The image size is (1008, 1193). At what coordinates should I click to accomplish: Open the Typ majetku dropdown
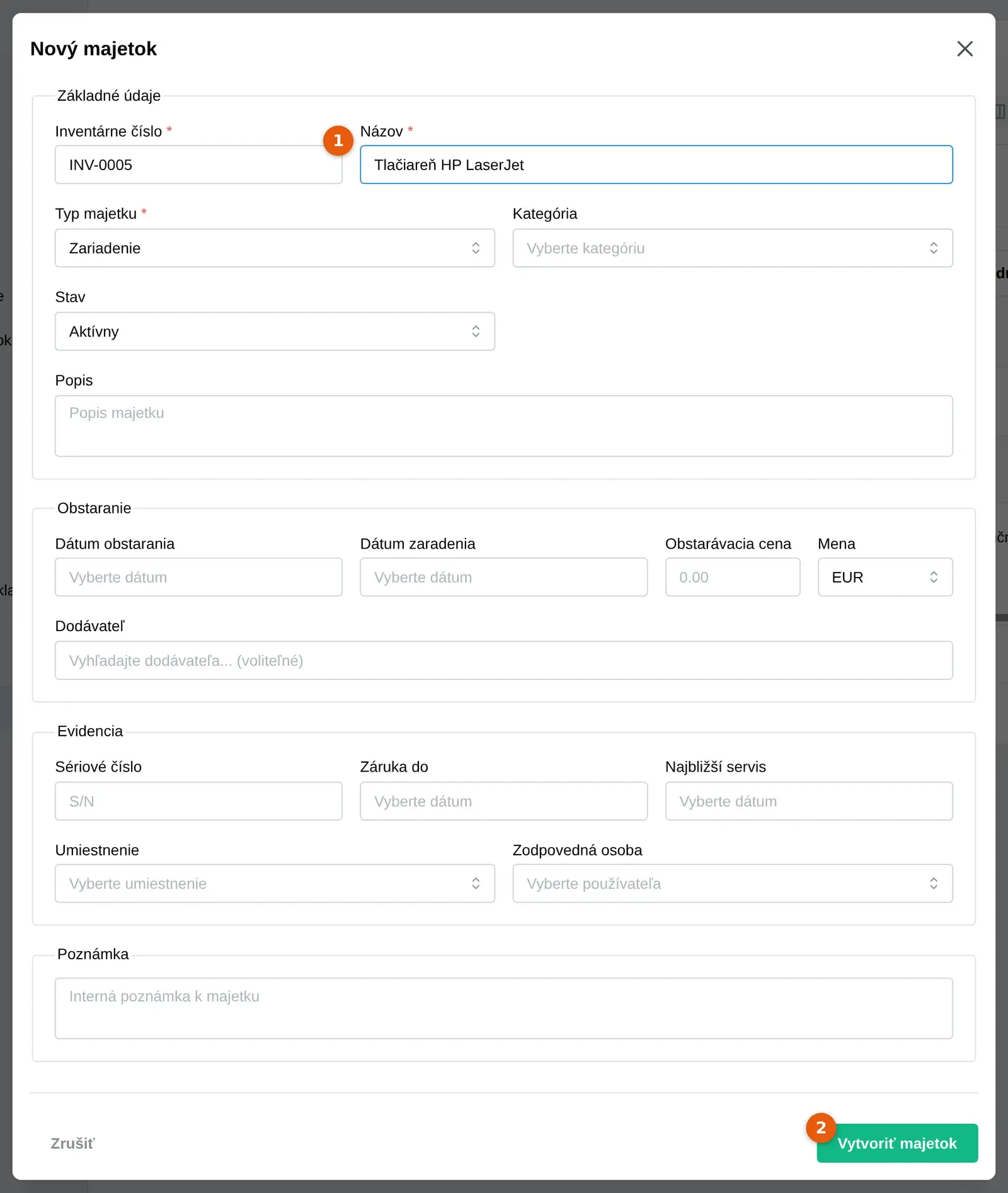tap(275, 248)
